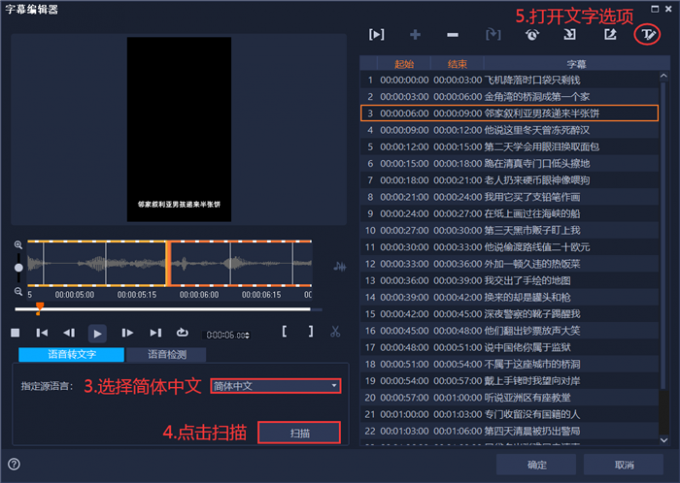Switch to the 语音转文字 tab

(x=72, y=355)
